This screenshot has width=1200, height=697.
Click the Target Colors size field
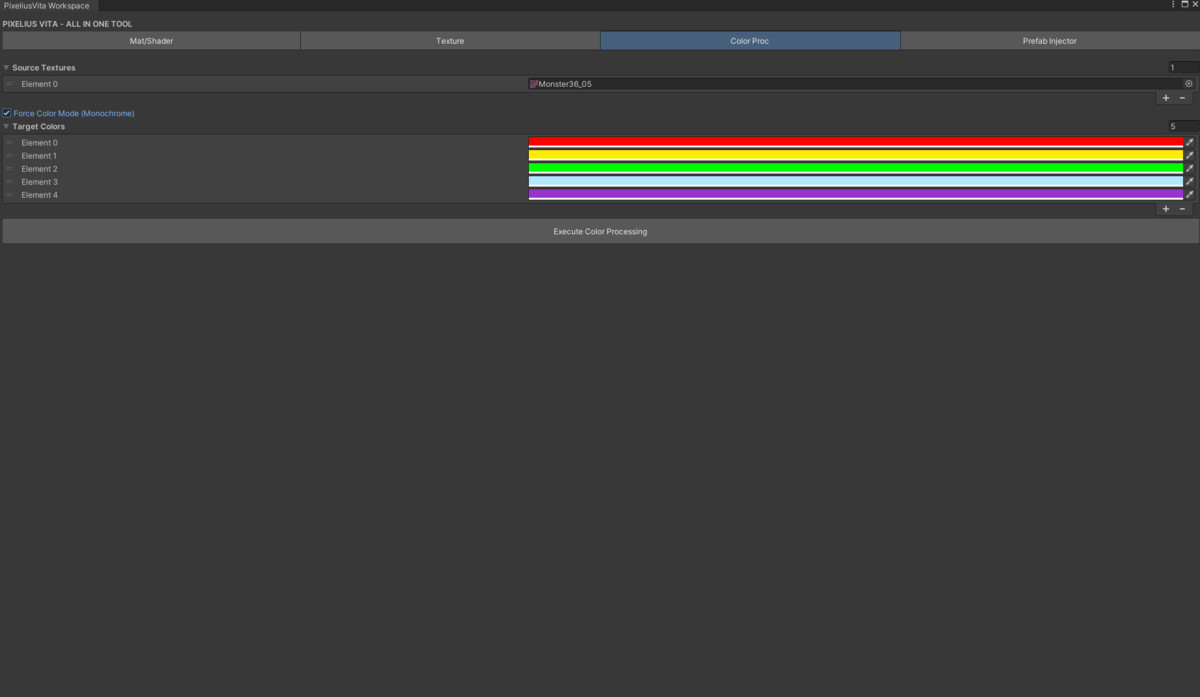point(1182,127)
